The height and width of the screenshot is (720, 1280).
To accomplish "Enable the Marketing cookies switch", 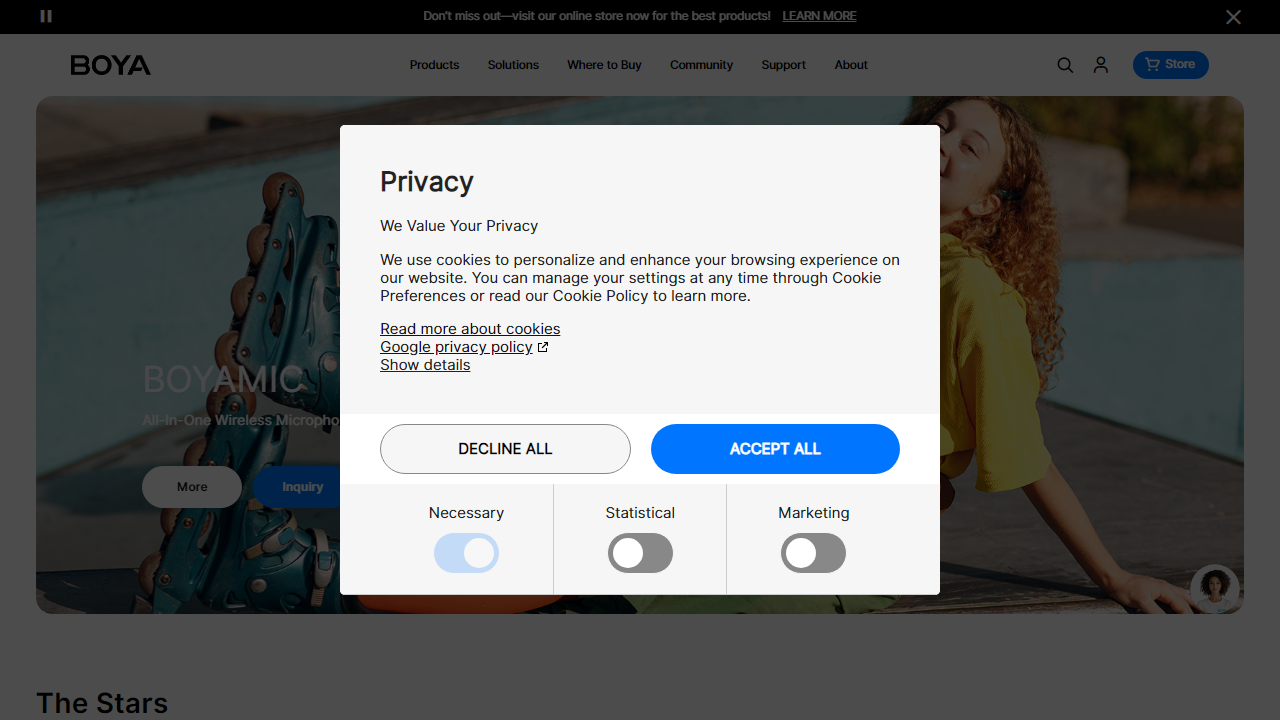I will point(813,553).
